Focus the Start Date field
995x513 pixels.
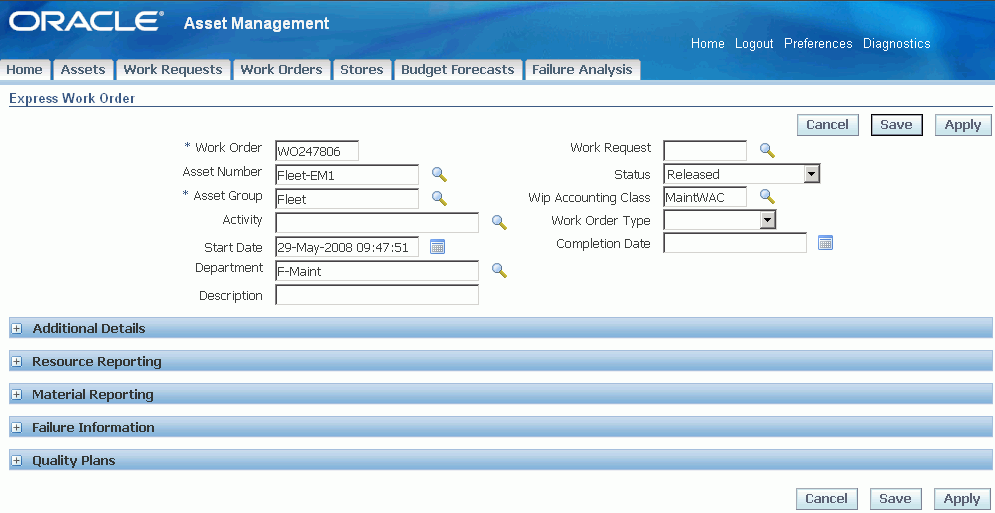[x=347, y=247]
